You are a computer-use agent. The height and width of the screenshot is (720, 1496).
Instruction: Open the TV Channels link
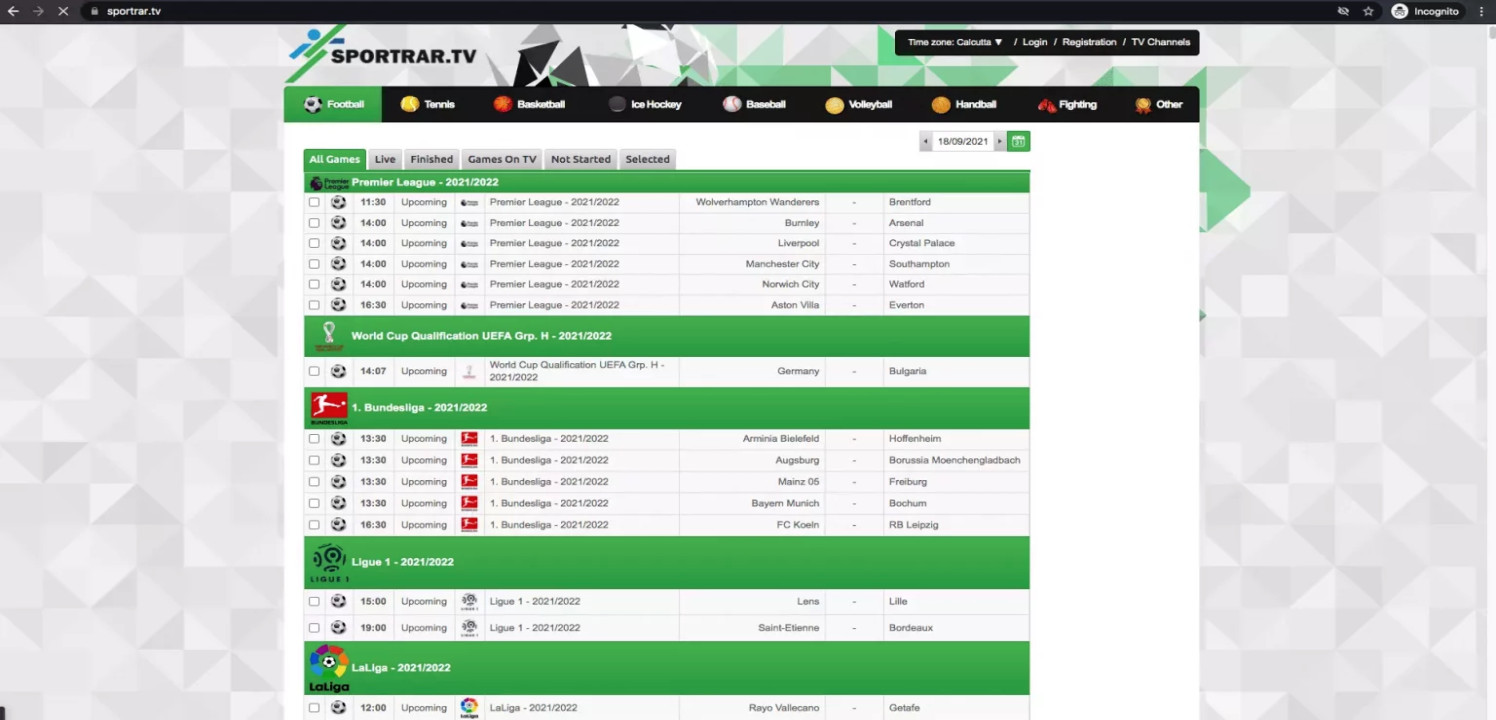tap(1161, 42)
